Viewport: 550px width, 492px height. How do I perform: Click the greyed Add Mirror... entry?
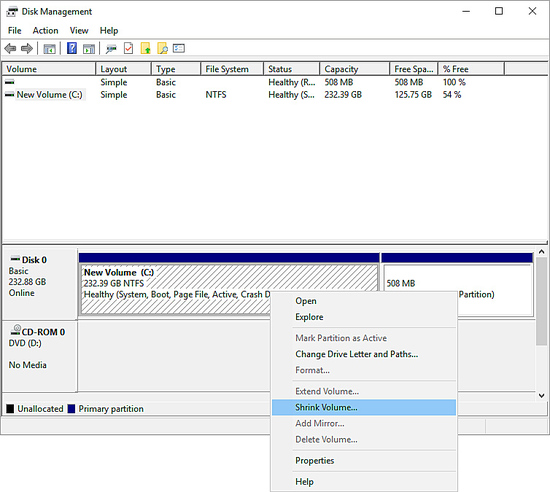(x=364, y=424)
